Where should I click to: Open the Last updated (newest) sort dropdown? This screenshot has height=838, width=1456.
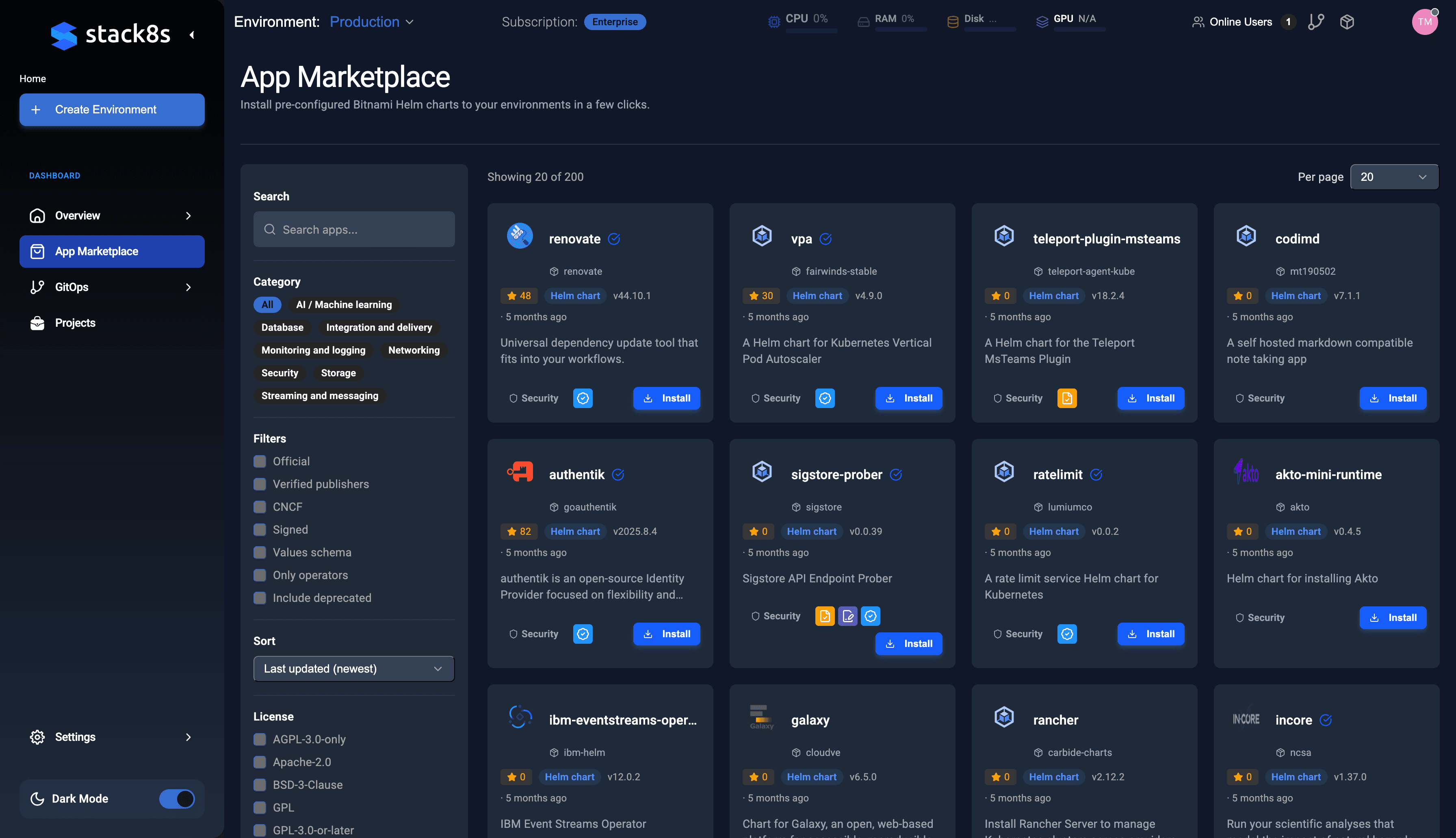[353, 669]
